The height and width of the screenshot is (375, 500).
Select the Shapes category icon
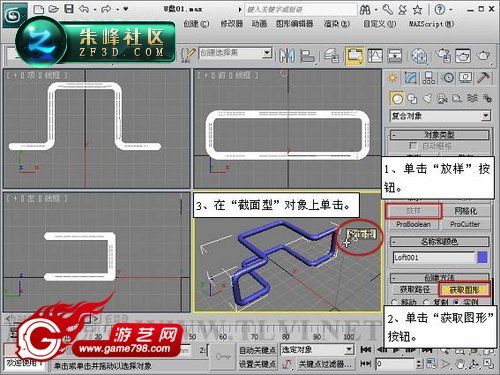[x=412, y=98]
